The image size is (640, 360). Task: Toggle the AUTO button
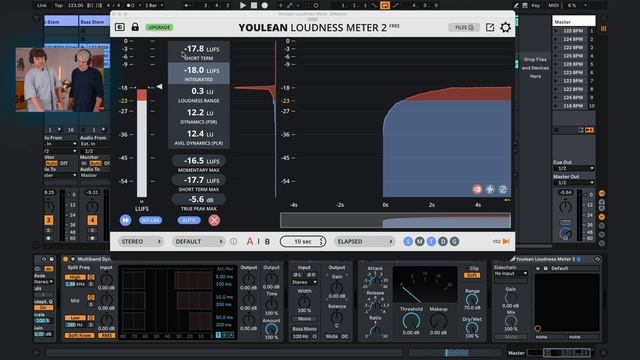coord(189,220)
